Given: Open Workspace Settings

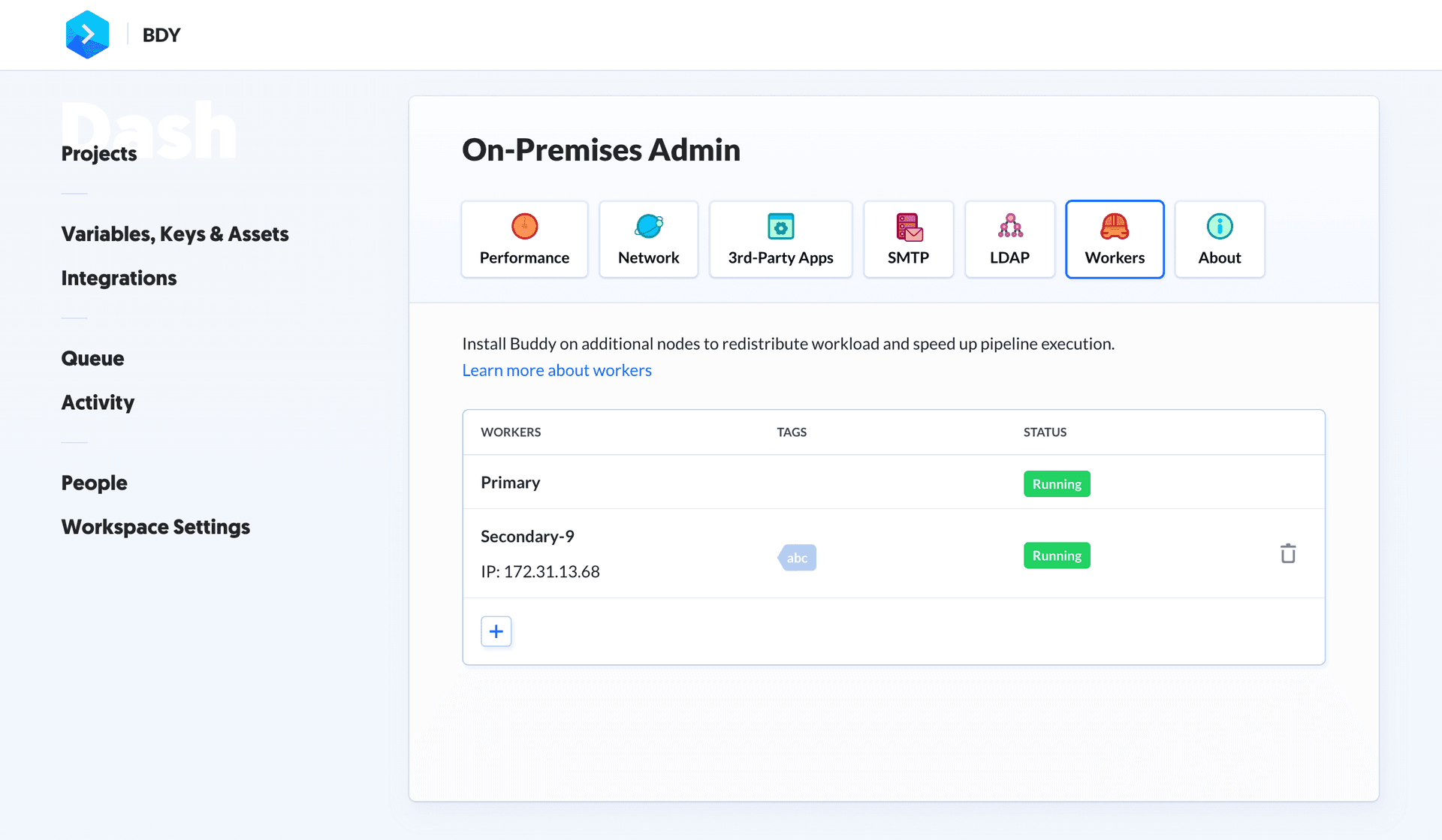Looking at the screenshot, I should [155, 528].
